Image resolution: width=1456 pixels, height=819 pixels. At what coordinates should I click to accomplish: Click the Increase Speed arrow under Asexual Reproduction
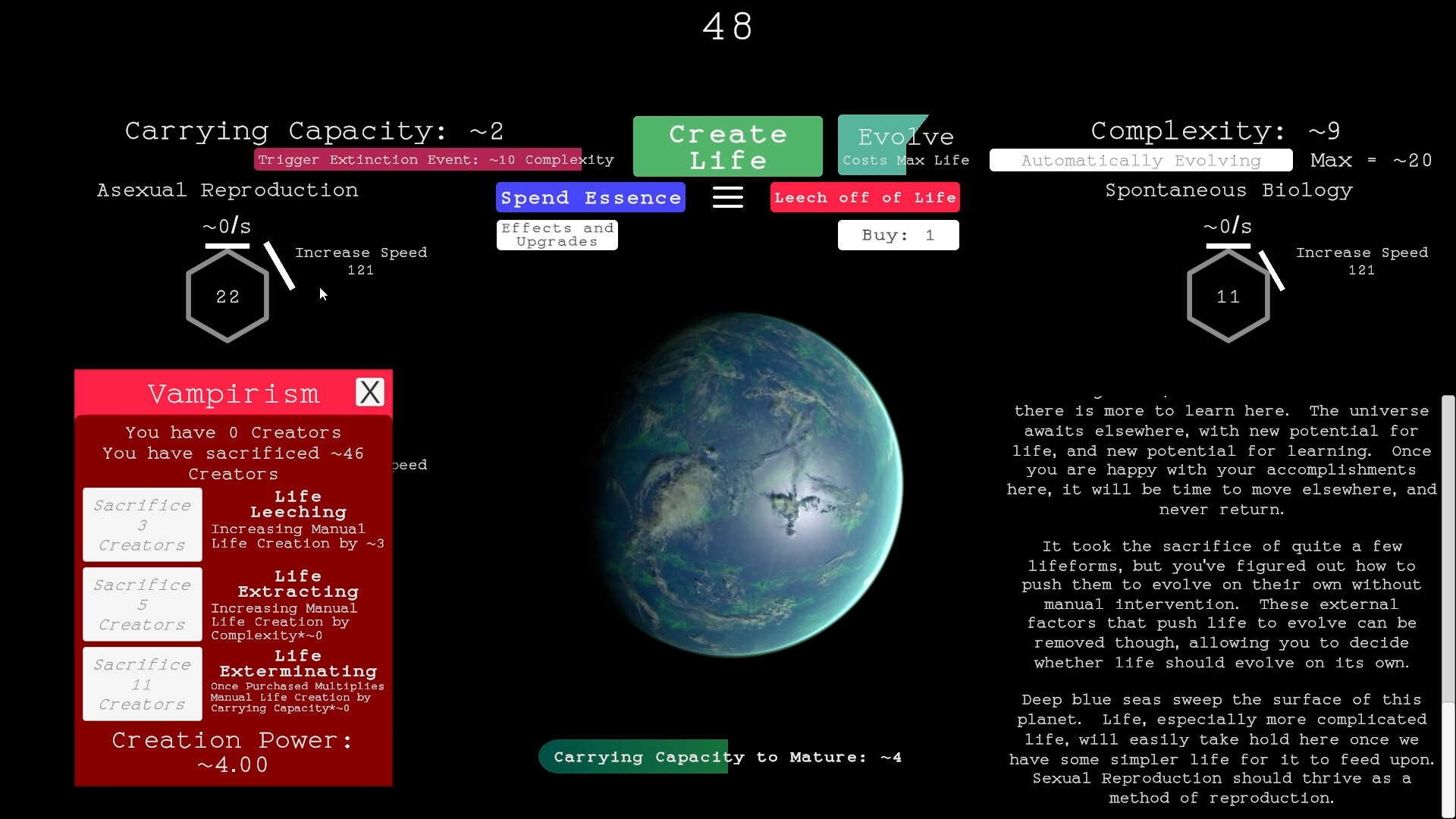pyautogui.click(x=280, y=267)
